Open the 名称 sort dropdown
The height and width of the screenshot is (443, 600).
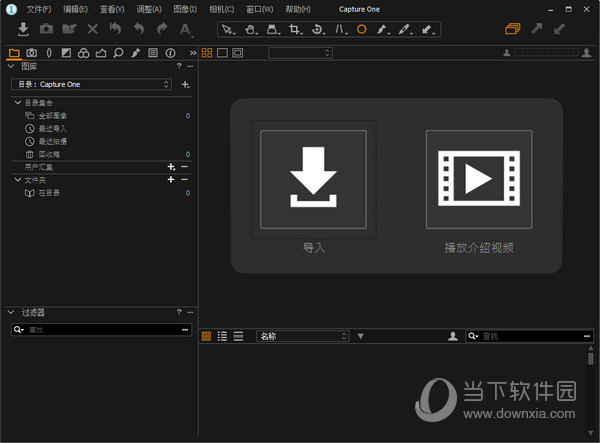click(303, 336)
